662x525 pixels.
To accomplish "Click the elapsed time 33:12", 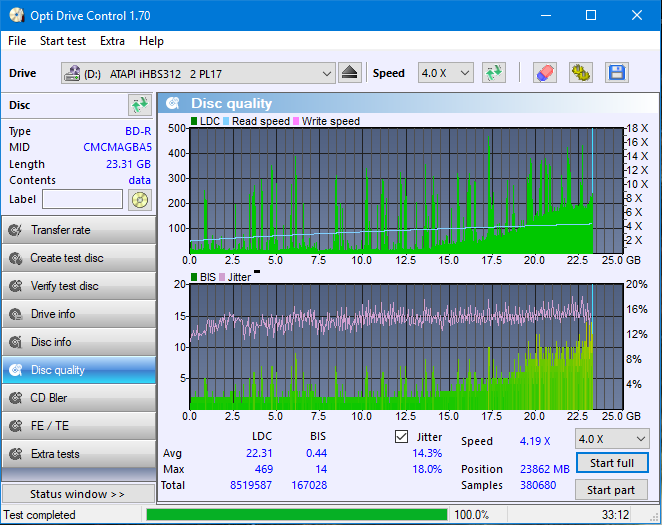I will (616, 515).
